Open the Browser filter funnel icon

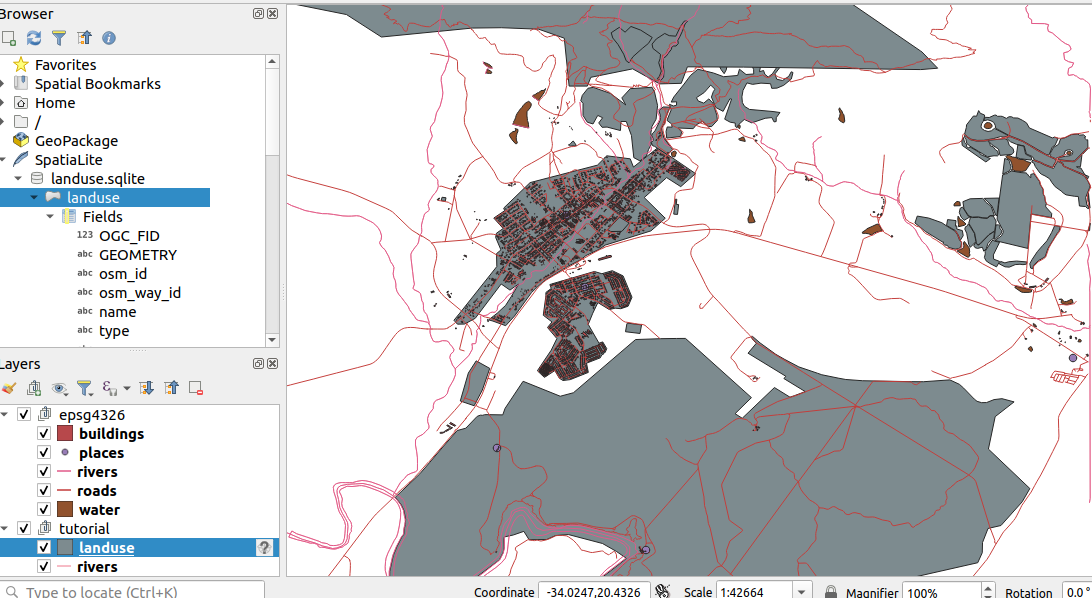[59, 38]
